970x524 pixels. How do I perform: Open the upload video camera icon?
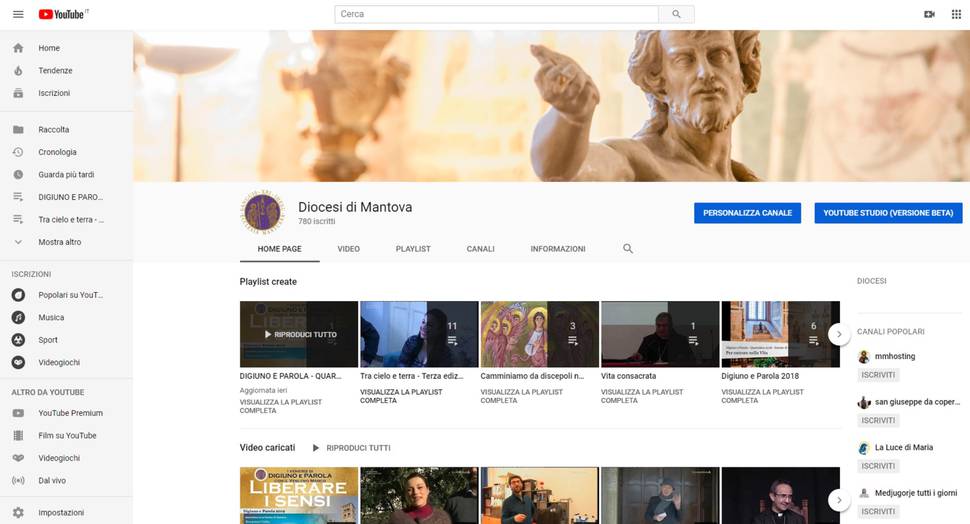coord(929,14)
